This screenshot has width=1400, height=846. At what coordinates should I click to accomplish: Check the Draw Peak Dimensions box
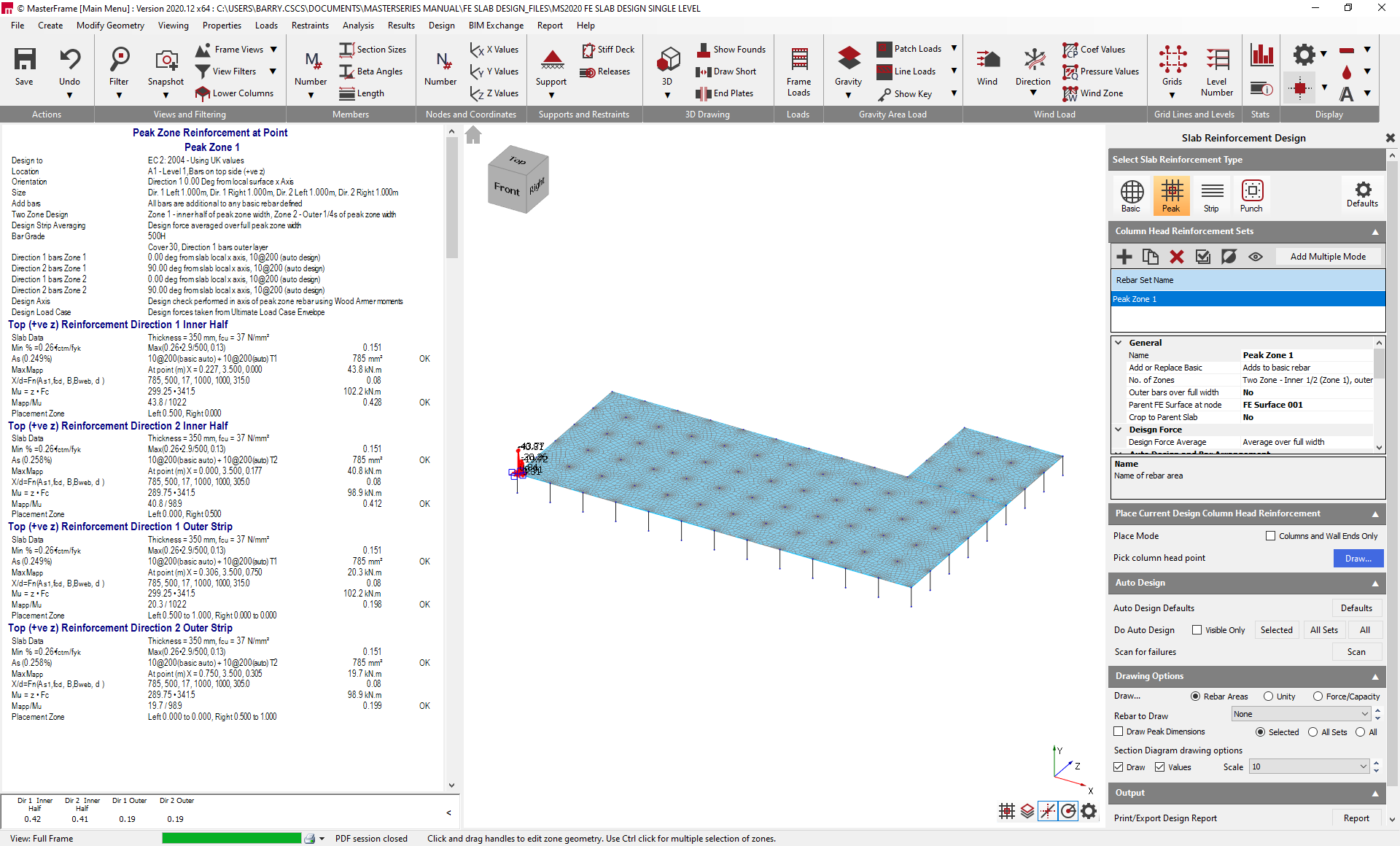[x=1119, y=731]
